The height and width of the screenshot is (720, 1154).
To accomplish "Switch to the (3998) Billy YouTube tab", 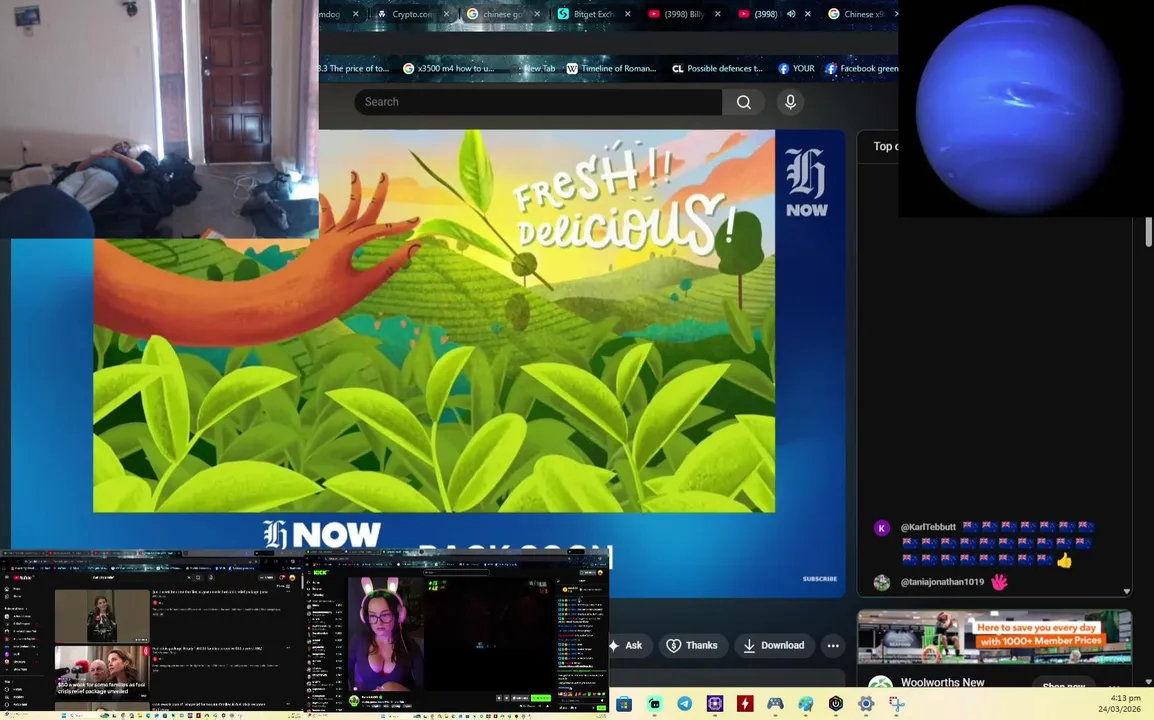I will click(684, 14).
